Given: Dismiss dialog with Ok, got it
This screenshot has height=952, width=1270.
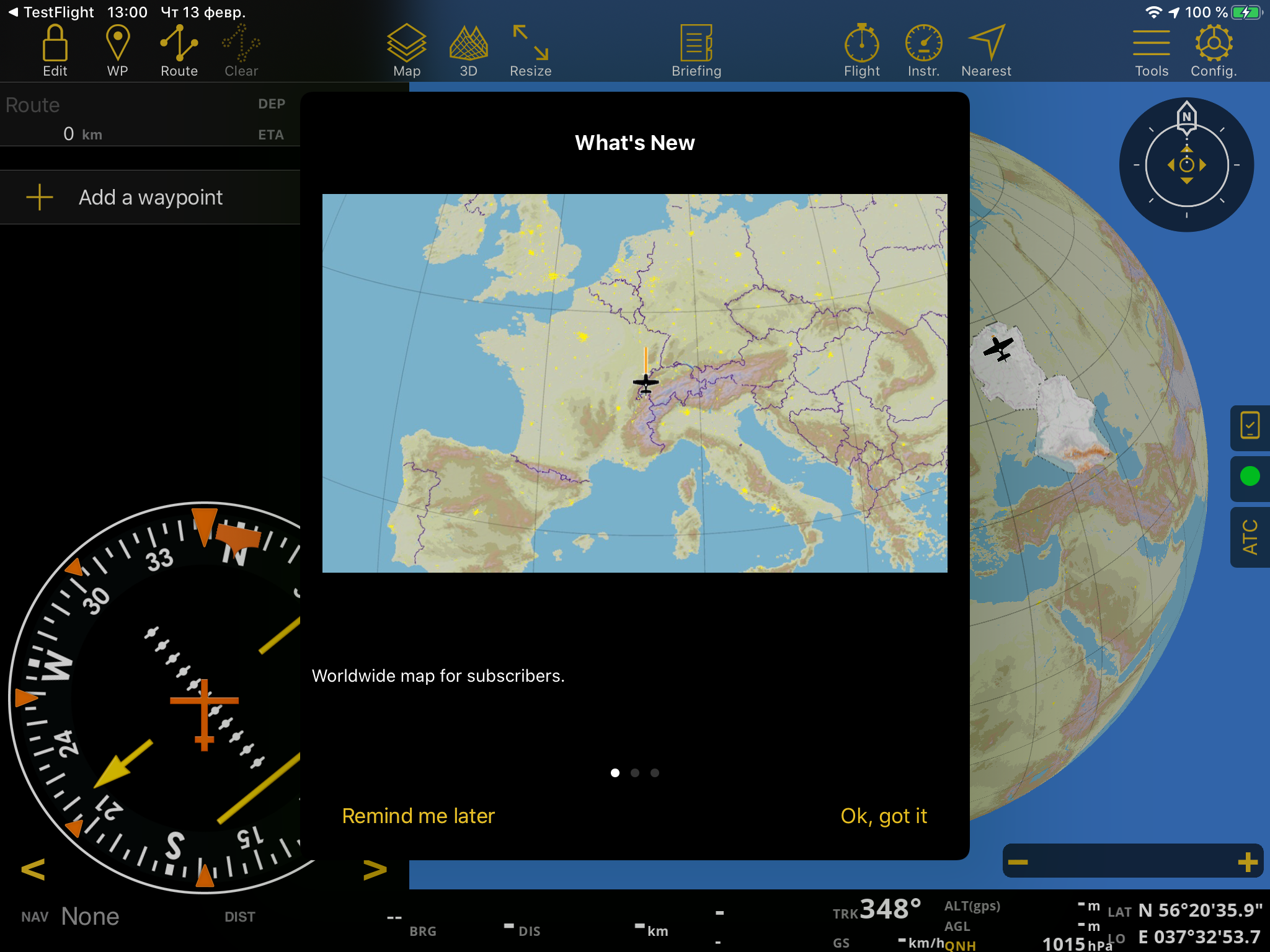Looking at the screenshot, I should coord(884,816).
